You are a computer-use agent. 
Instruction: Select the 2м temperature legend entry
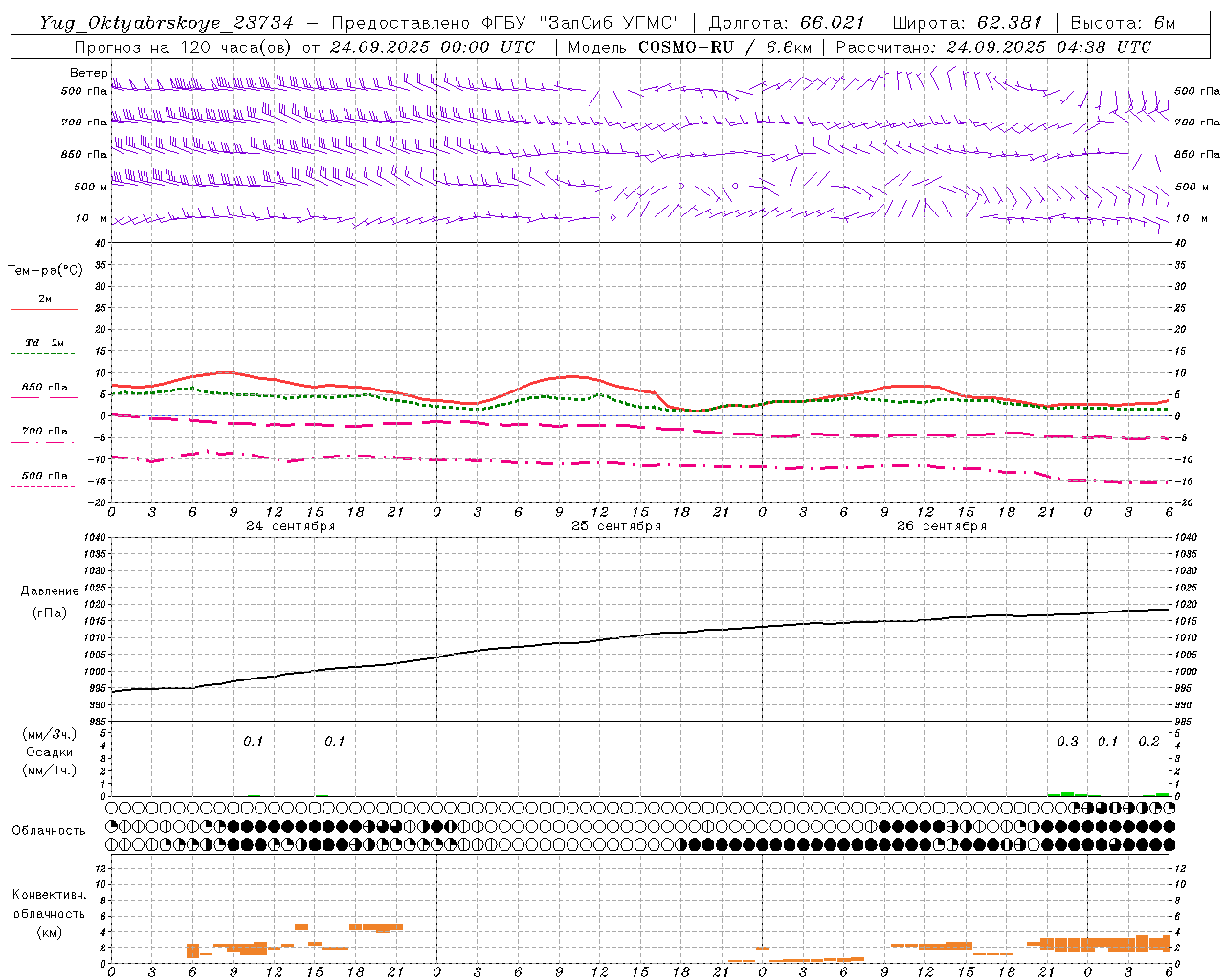click(x=45, y=299)
